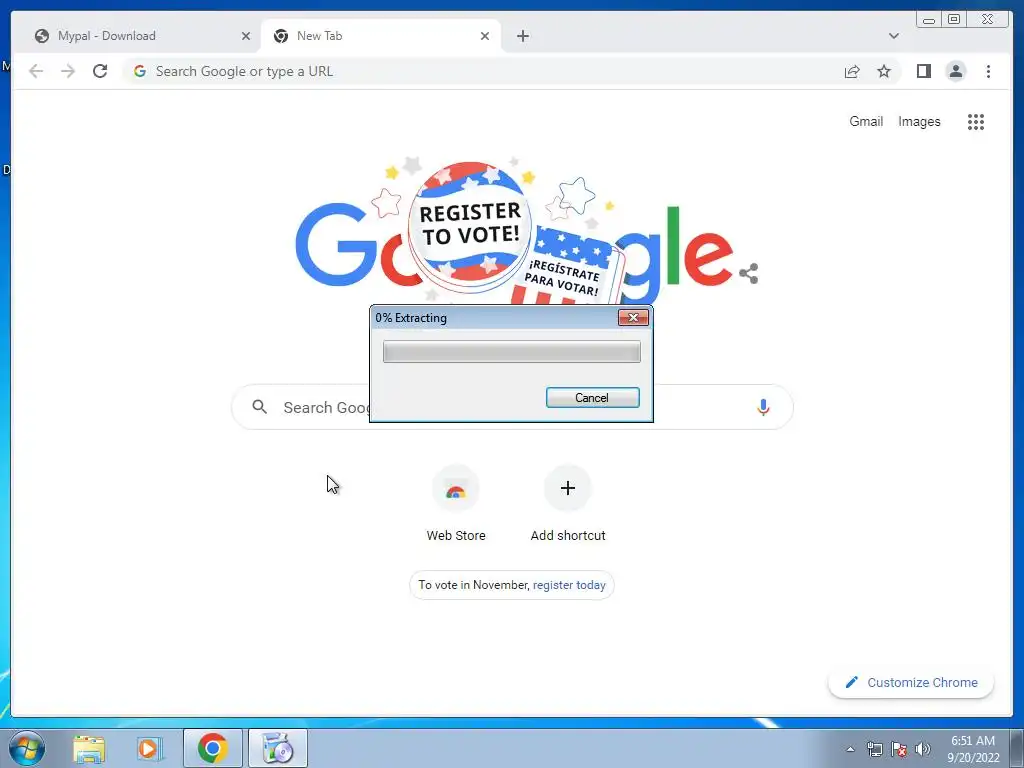Share the Google doodle
This screenshot has height=768, width=1024.
click(x=748, y=274)
